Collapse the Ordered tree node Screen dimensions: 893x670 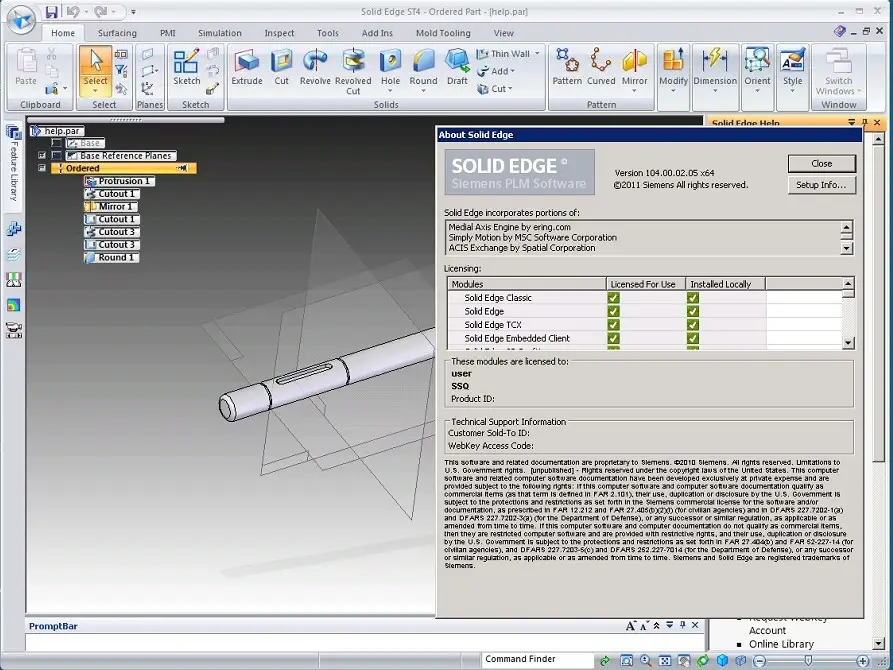(42, 168)
